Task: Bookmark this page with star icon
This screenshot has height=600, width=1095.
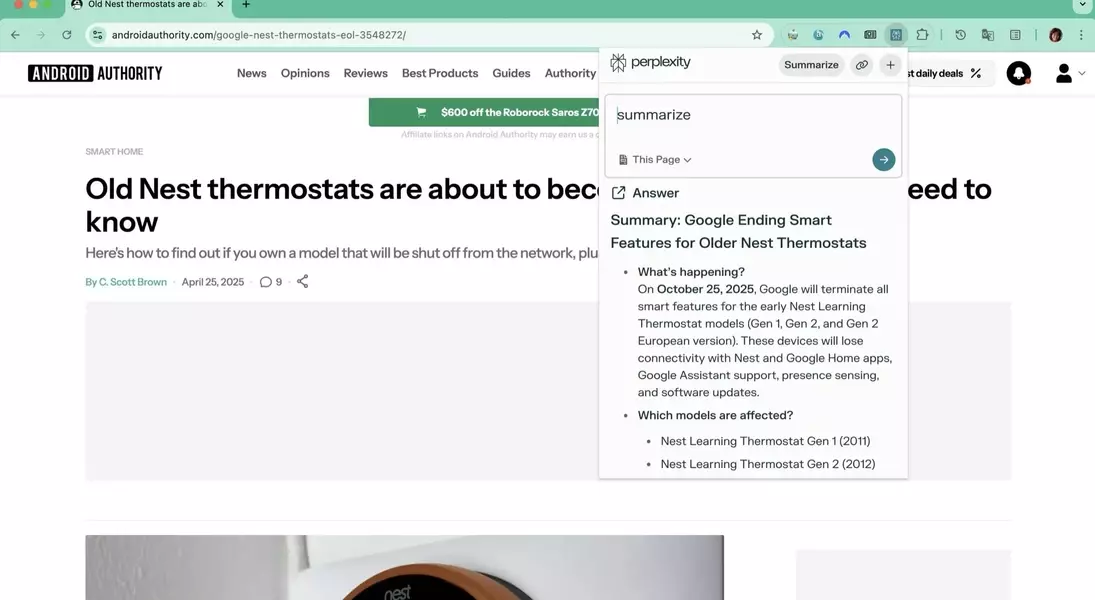Action: 757,35
